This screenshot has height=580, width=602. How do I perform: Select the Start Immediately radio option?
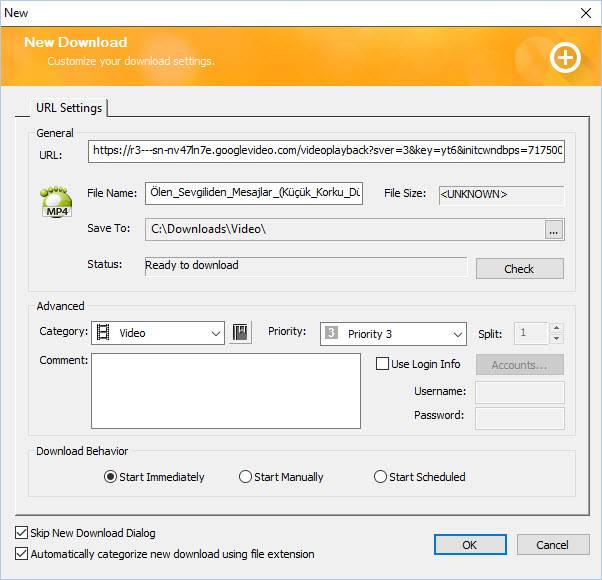(111, 477)
